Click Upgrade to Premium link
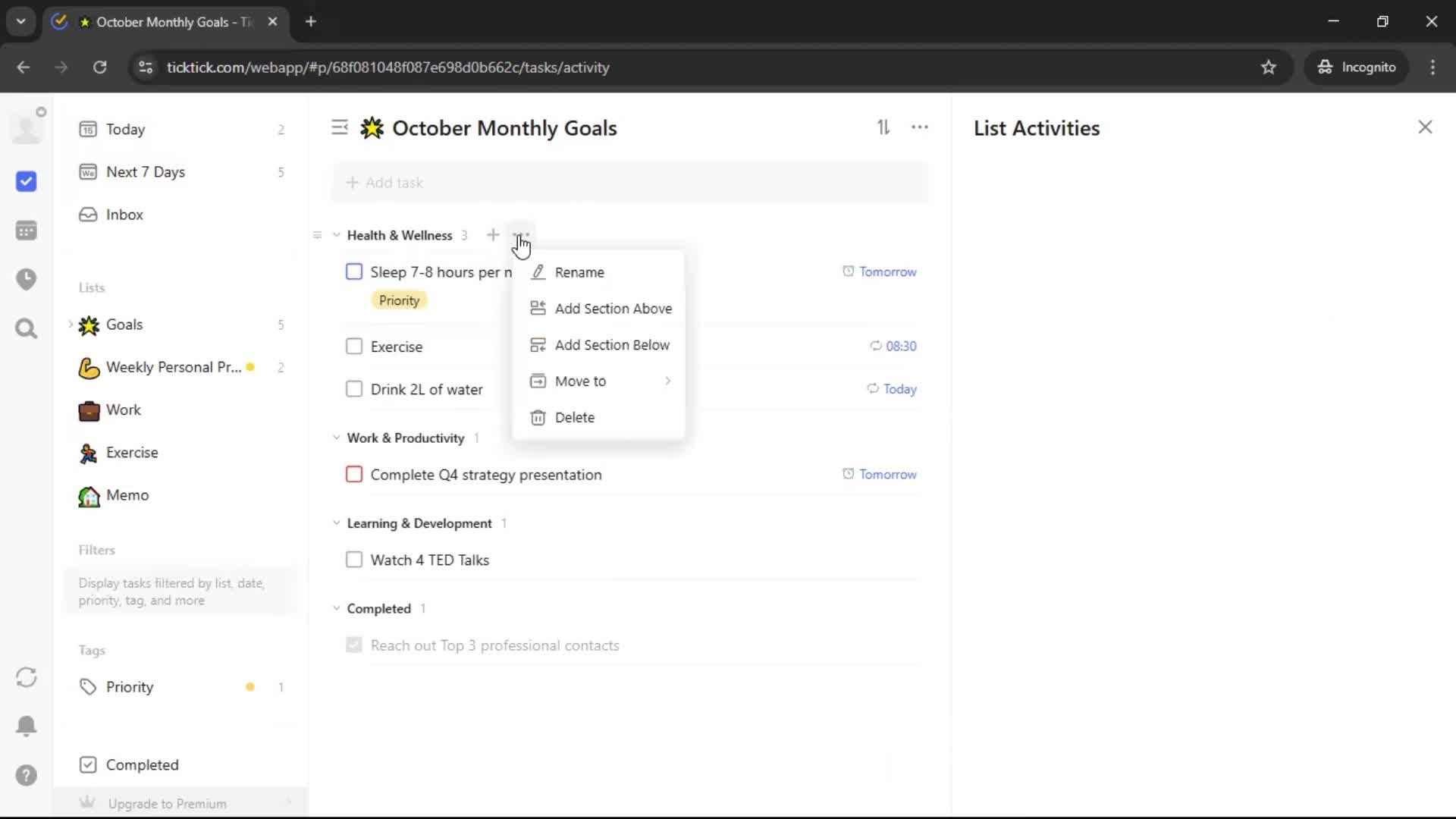The image size is (1456, 819). [x=167, y=804]
